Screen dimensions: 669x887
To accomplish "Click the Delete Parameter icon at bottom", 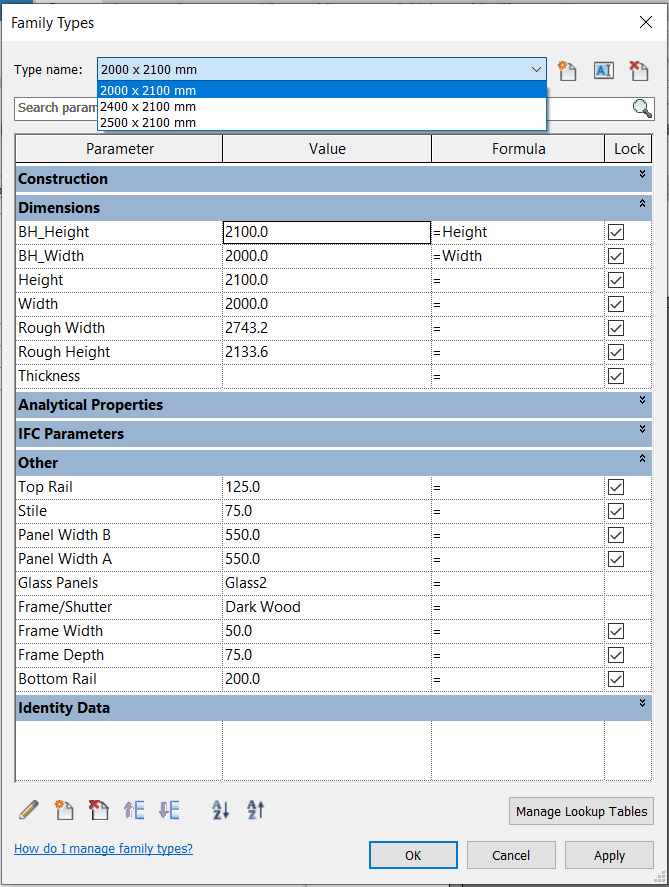I will coord(99,810).
